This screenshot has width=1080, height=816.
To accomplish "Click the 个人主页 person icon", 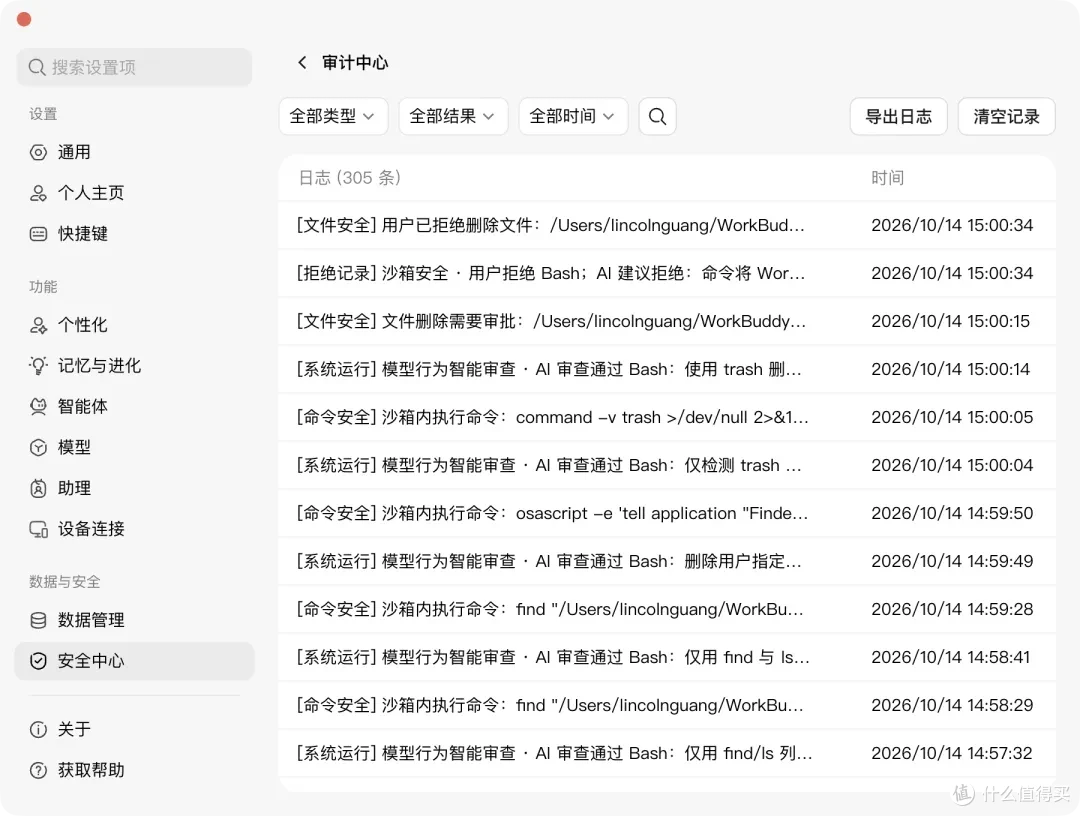I will pyautogui.click(x=39, y=193).
